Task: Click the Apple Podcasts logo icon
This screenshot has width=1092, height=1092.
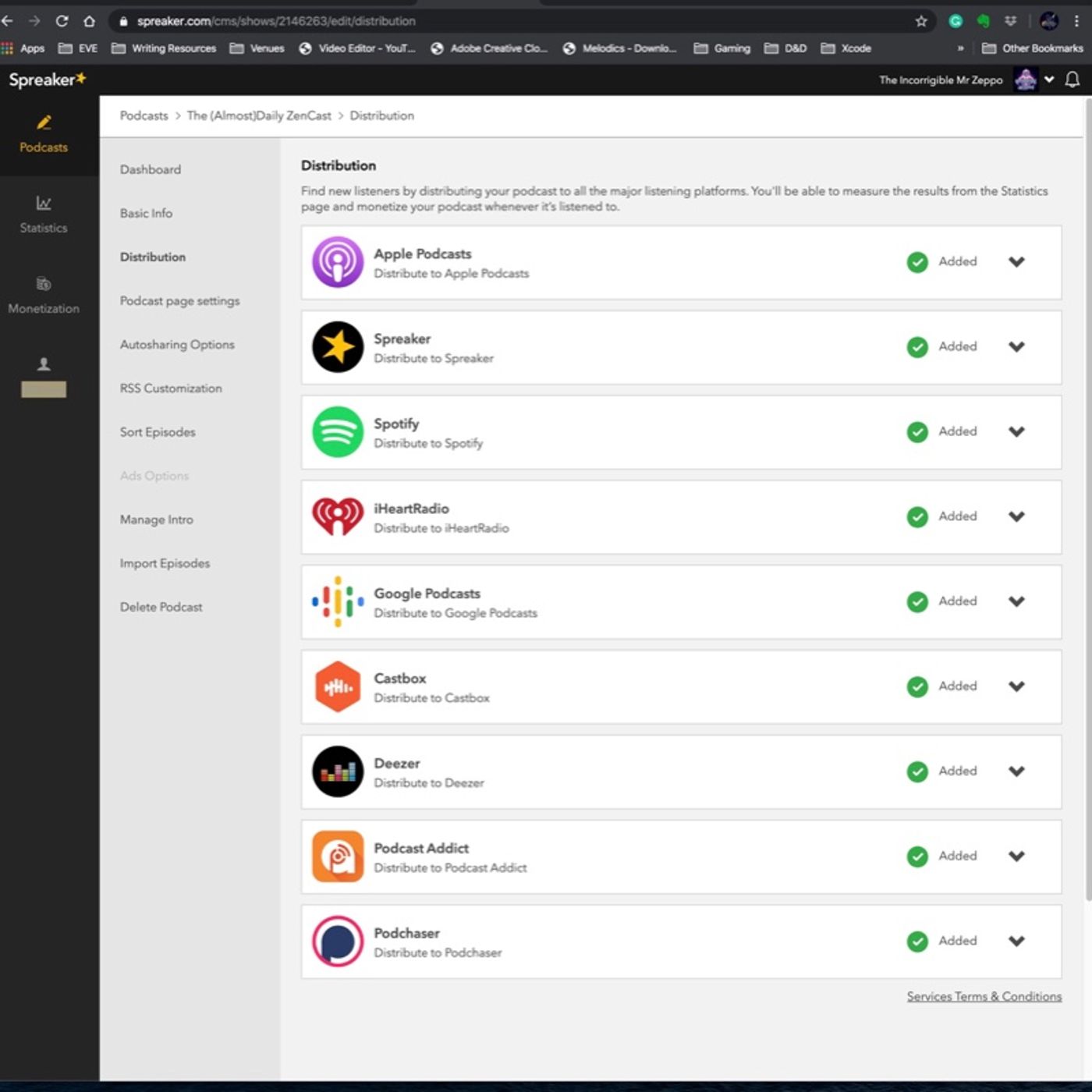Action: pyautogui.click(x=338, y=262)
